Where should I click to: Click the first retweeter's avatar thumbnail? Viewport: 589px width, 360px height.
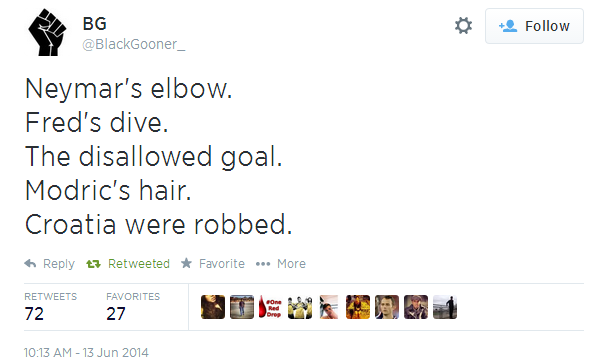coord(213,307)
